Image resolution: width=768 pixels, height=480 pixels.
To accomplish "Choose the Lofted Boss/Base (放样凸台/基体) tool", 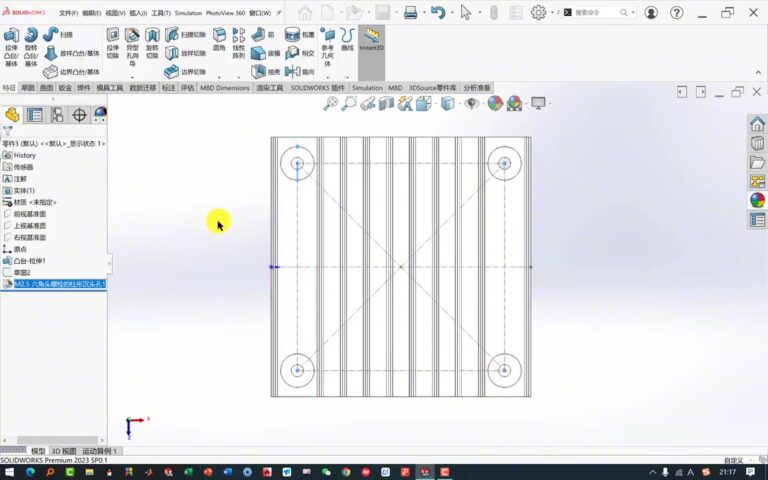I will pyautogui.click(x=72, y=53).
